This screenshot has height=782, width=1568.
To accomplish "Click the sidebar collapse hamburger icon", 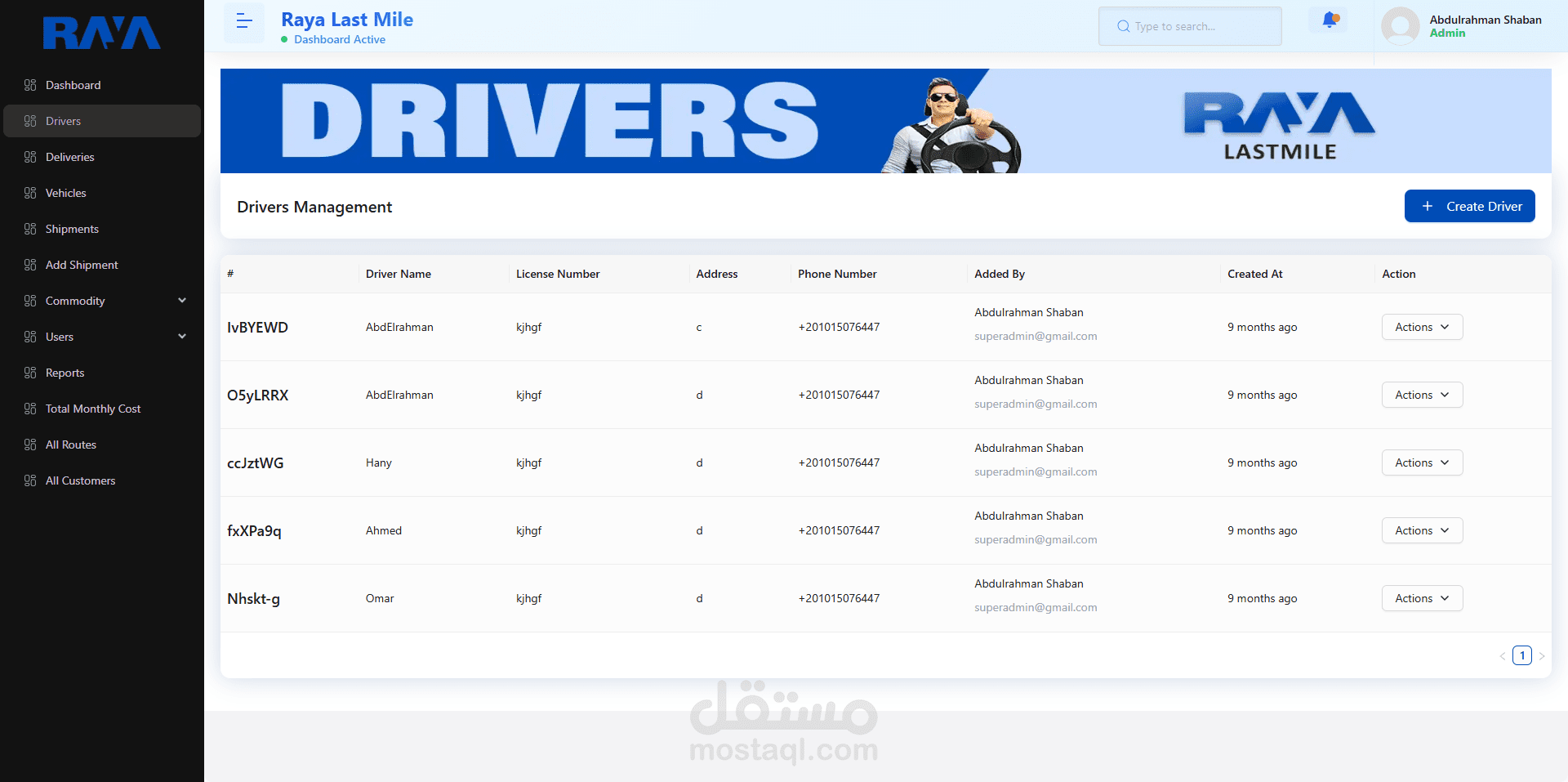I will pyautogui.click(x=244, y=23).
